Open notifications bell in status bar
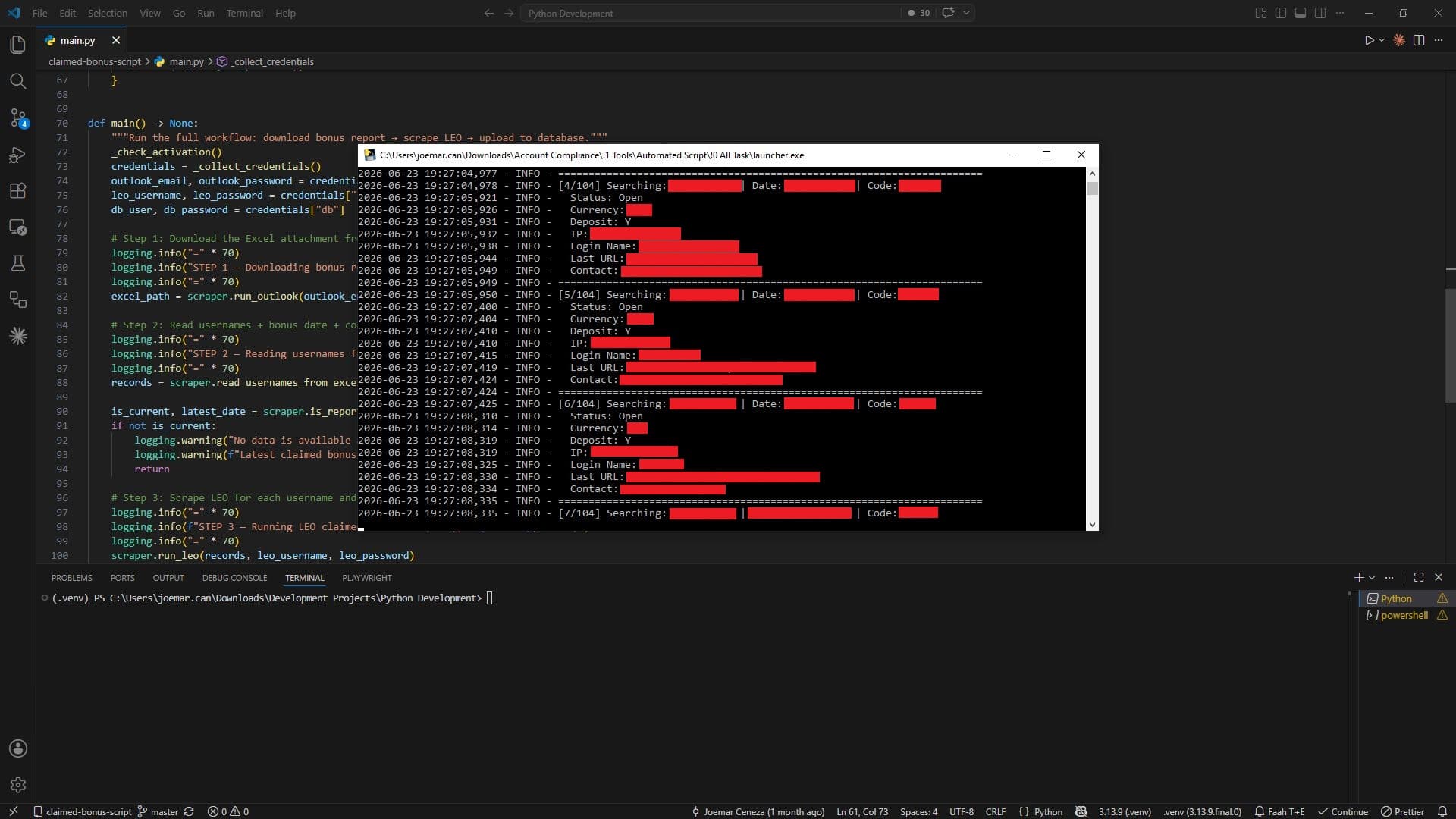The width and height of the screenshot is (1456, 819). click(1442, 811)
